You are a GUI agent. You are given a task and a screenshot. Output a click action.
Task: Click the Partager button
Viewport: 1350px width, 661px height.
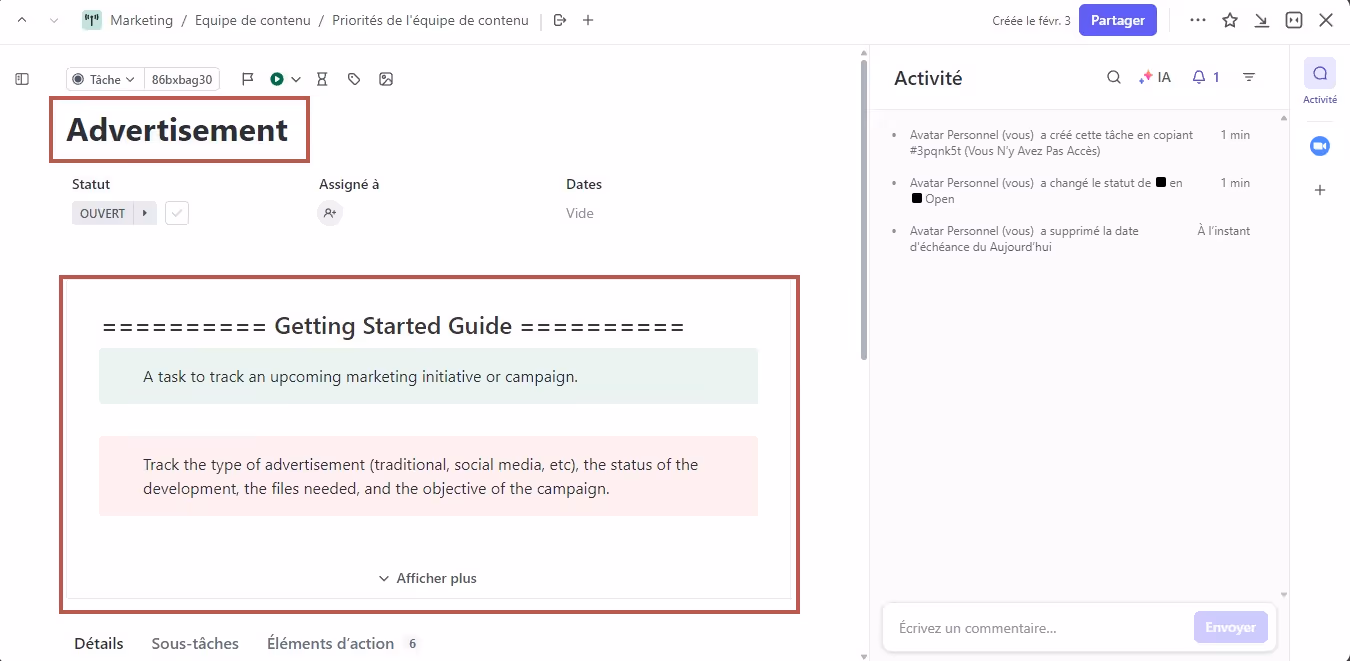[1118, 19]
